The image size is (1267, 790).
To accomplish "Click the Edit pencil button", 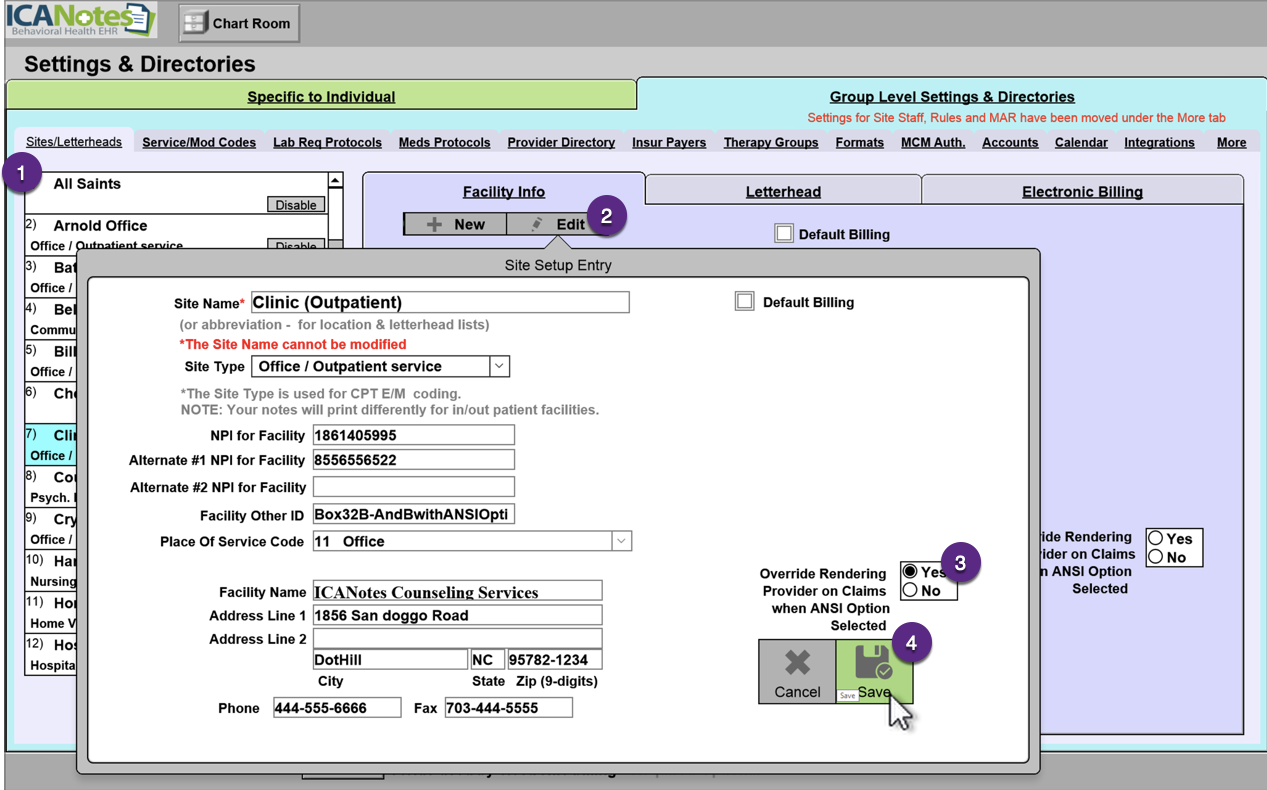I will point(558,224).
